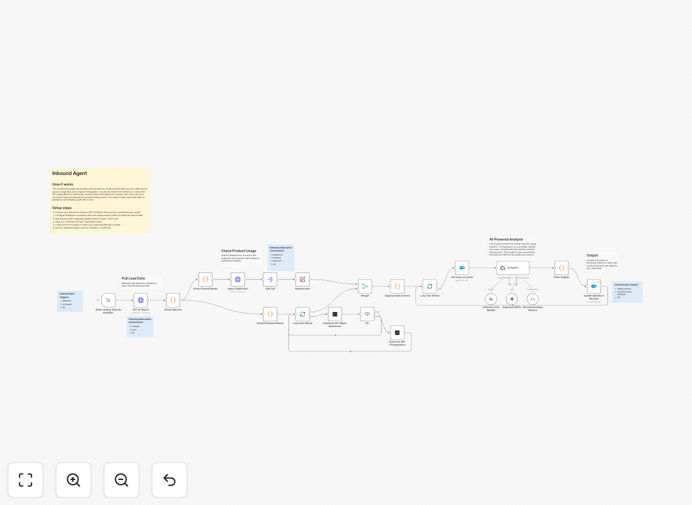The height and width of the screenshot is (505, 692).
Task: Select blue Customization Triggers note beside the trigger
Action: click(x=70, y=301)
